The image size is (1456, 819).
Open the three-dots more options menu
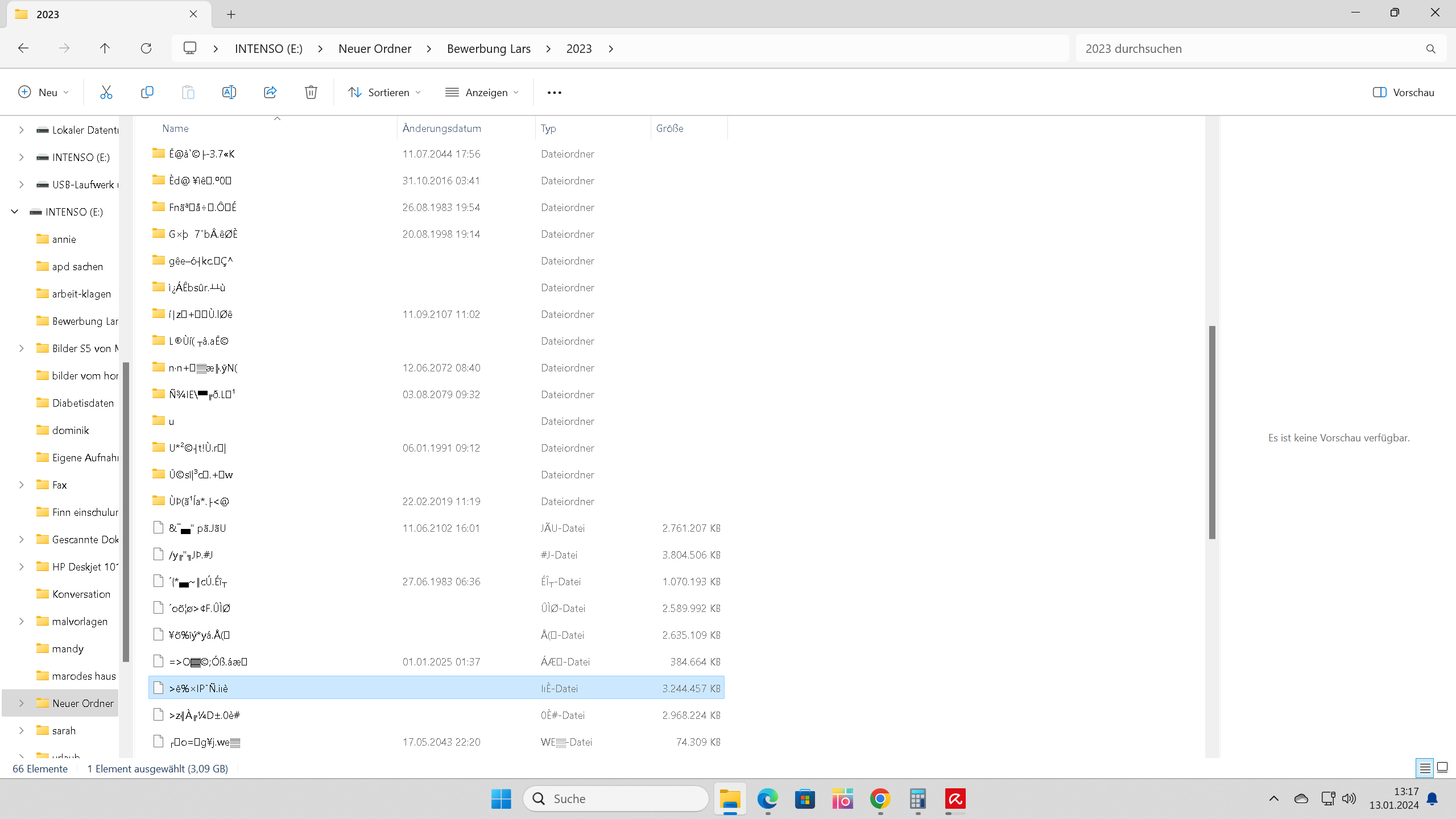click(x=554, y=92)
